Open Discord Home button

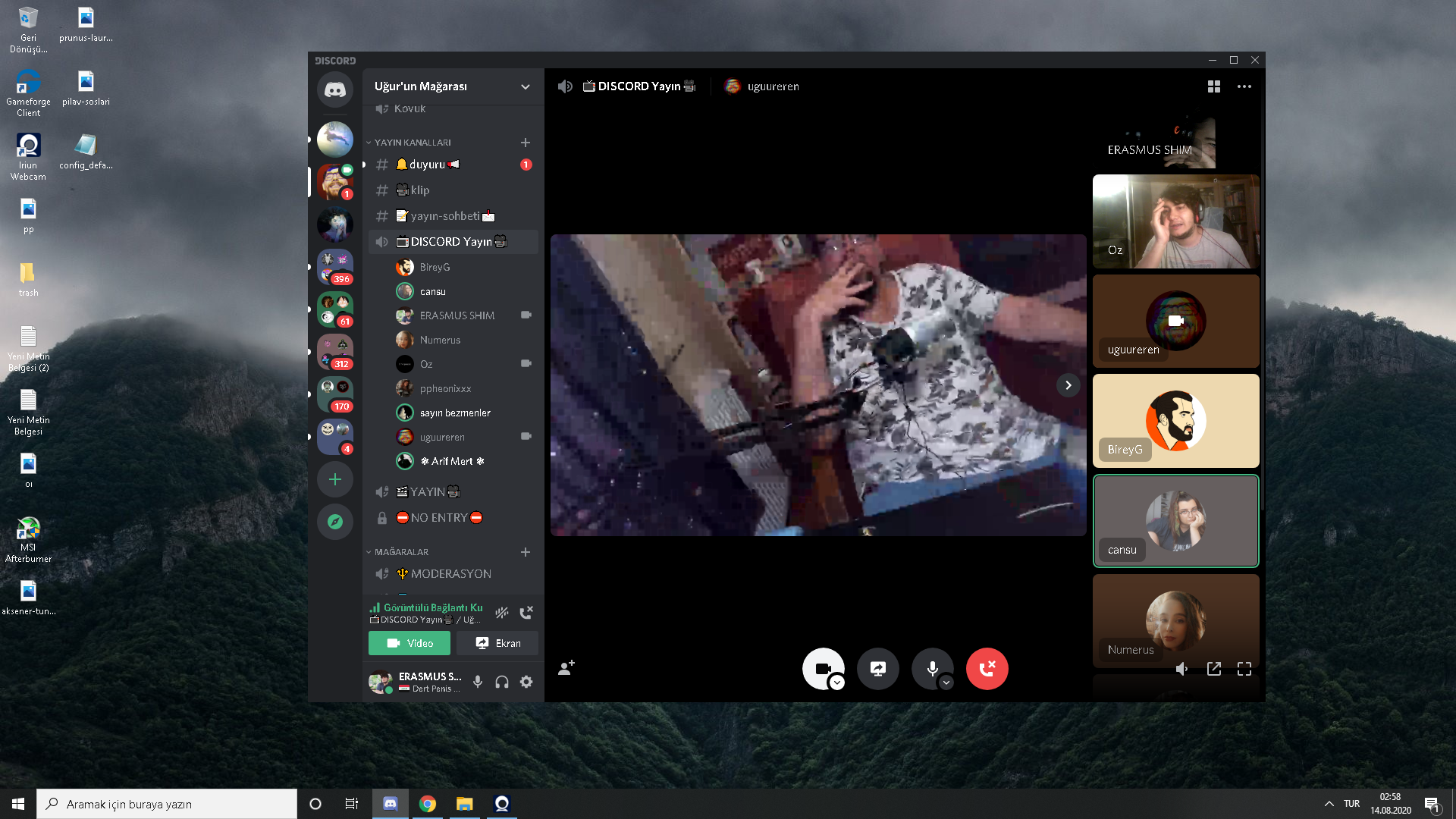pos(335,90)
